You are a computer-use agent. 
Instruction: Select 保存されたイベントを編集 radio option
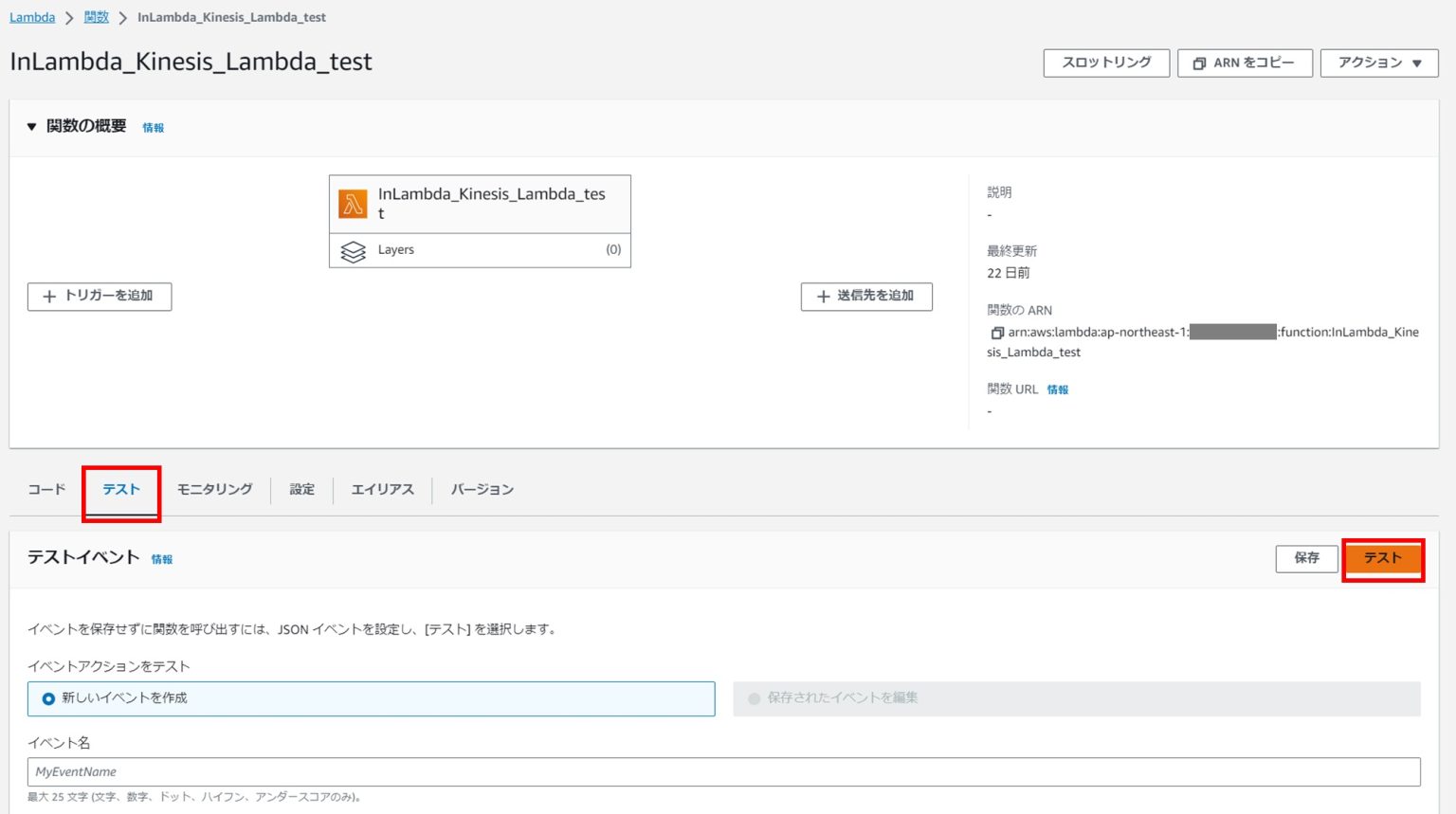click(755, 698)
